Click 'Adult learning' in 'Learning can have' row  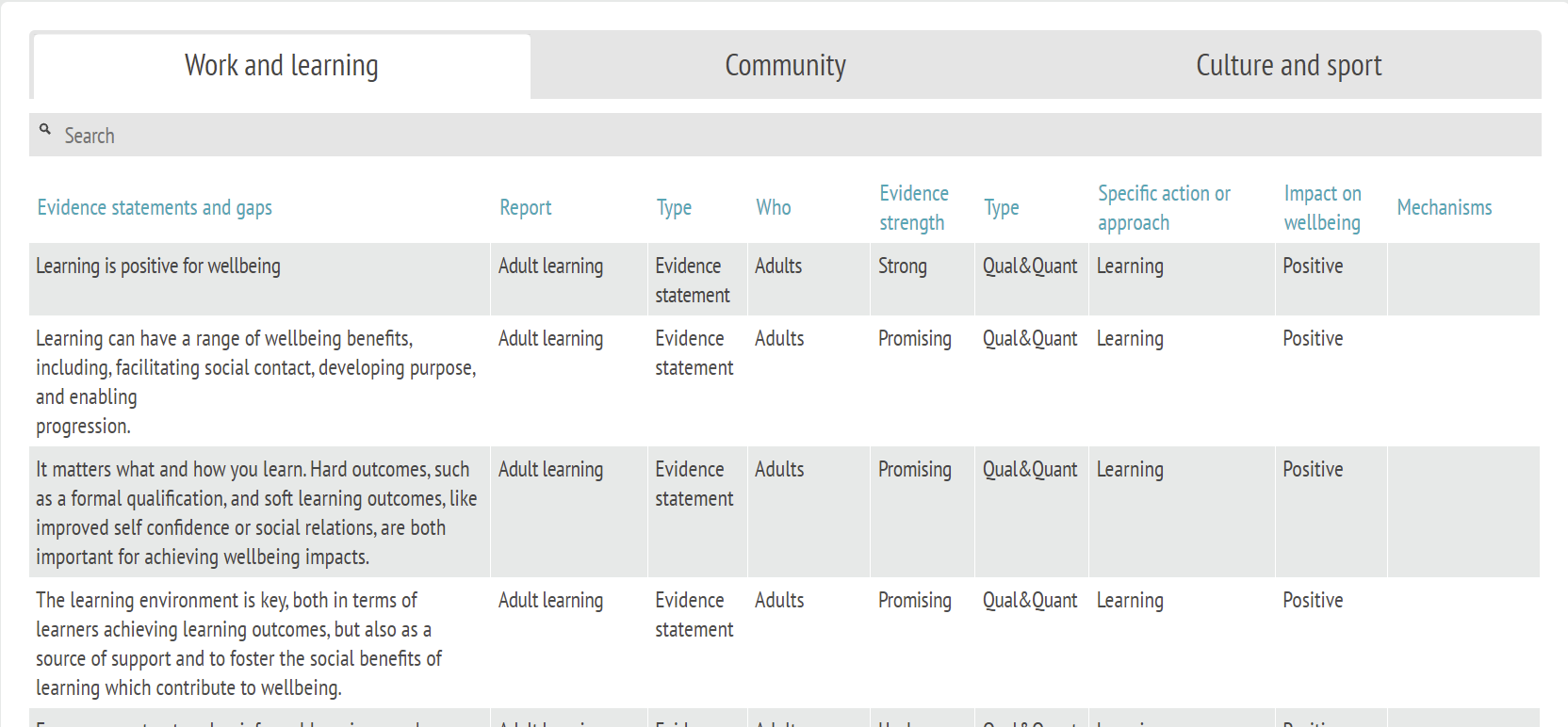click(550, 339)
